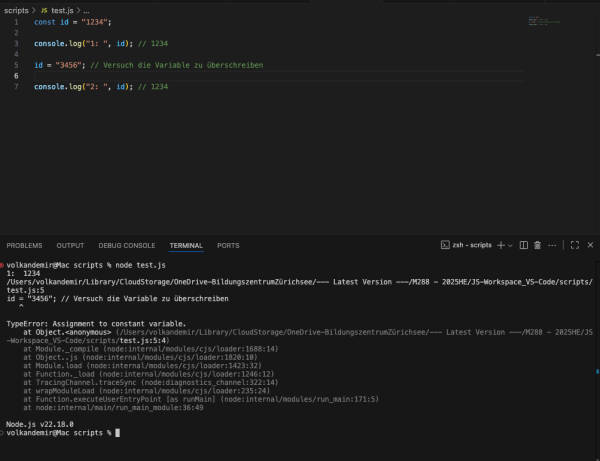Split the terminal pane

point(524,245)
